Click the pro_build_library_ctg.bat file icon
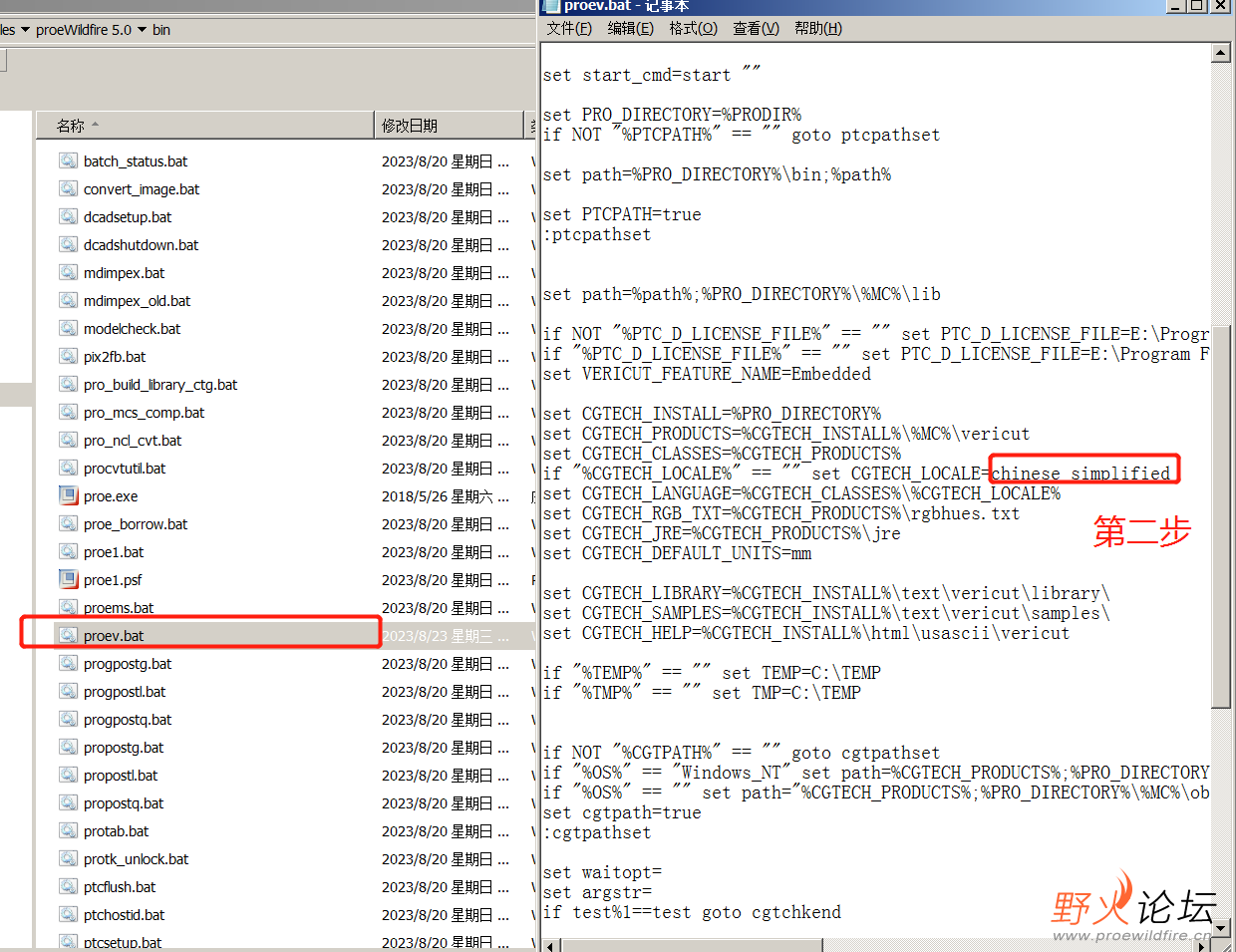The image size is (1236, 952). pyautogui.click(x=68, y=384)
